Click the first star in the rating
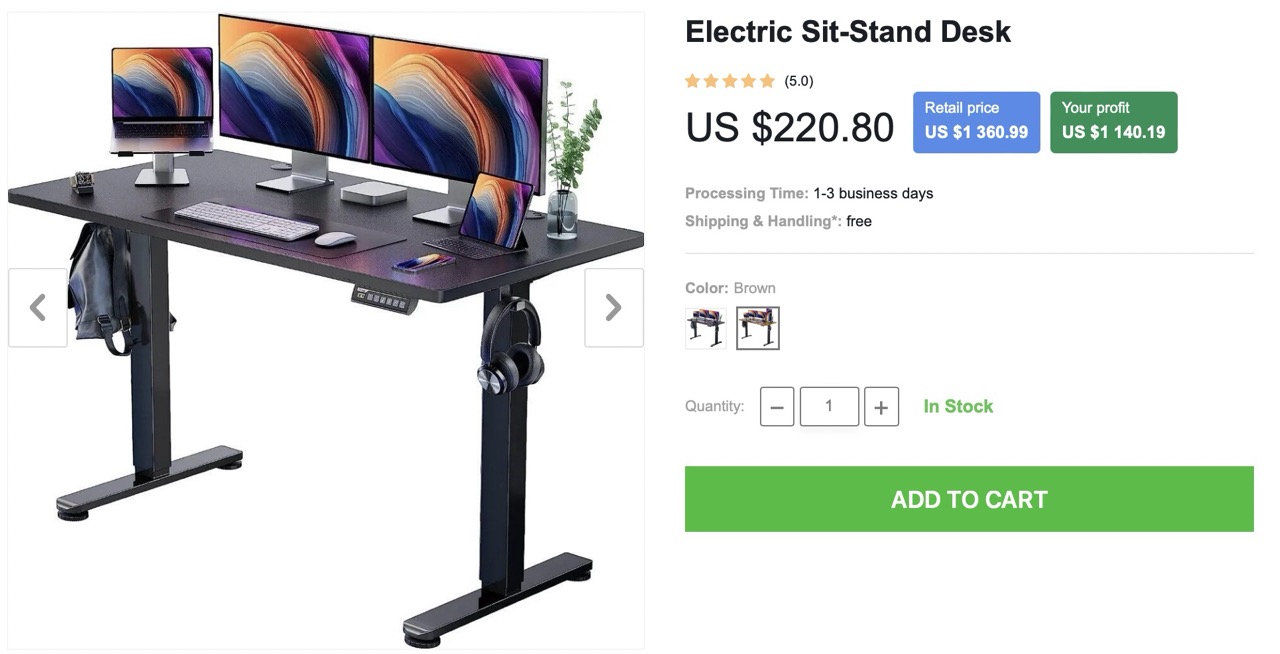The image size is (1280, 654). 692,81
